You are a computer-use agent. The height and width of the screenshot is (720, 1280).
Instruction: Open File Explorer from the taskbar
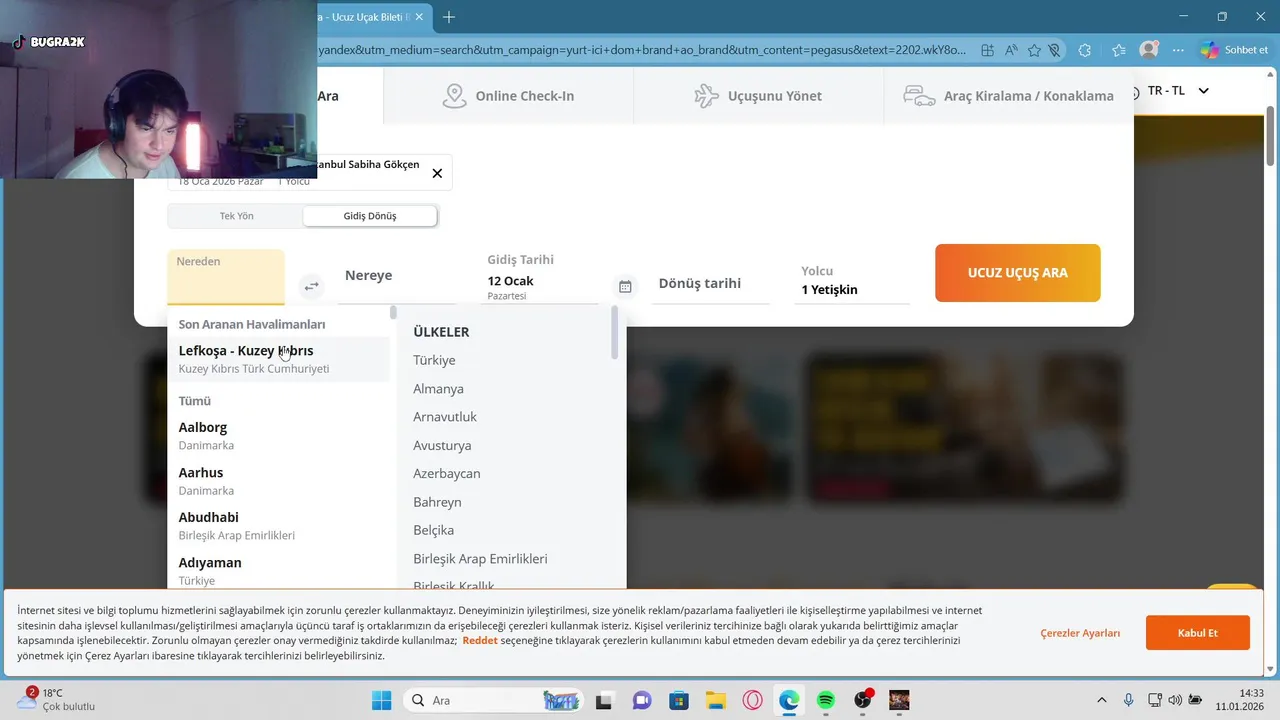tap(715, 700)
